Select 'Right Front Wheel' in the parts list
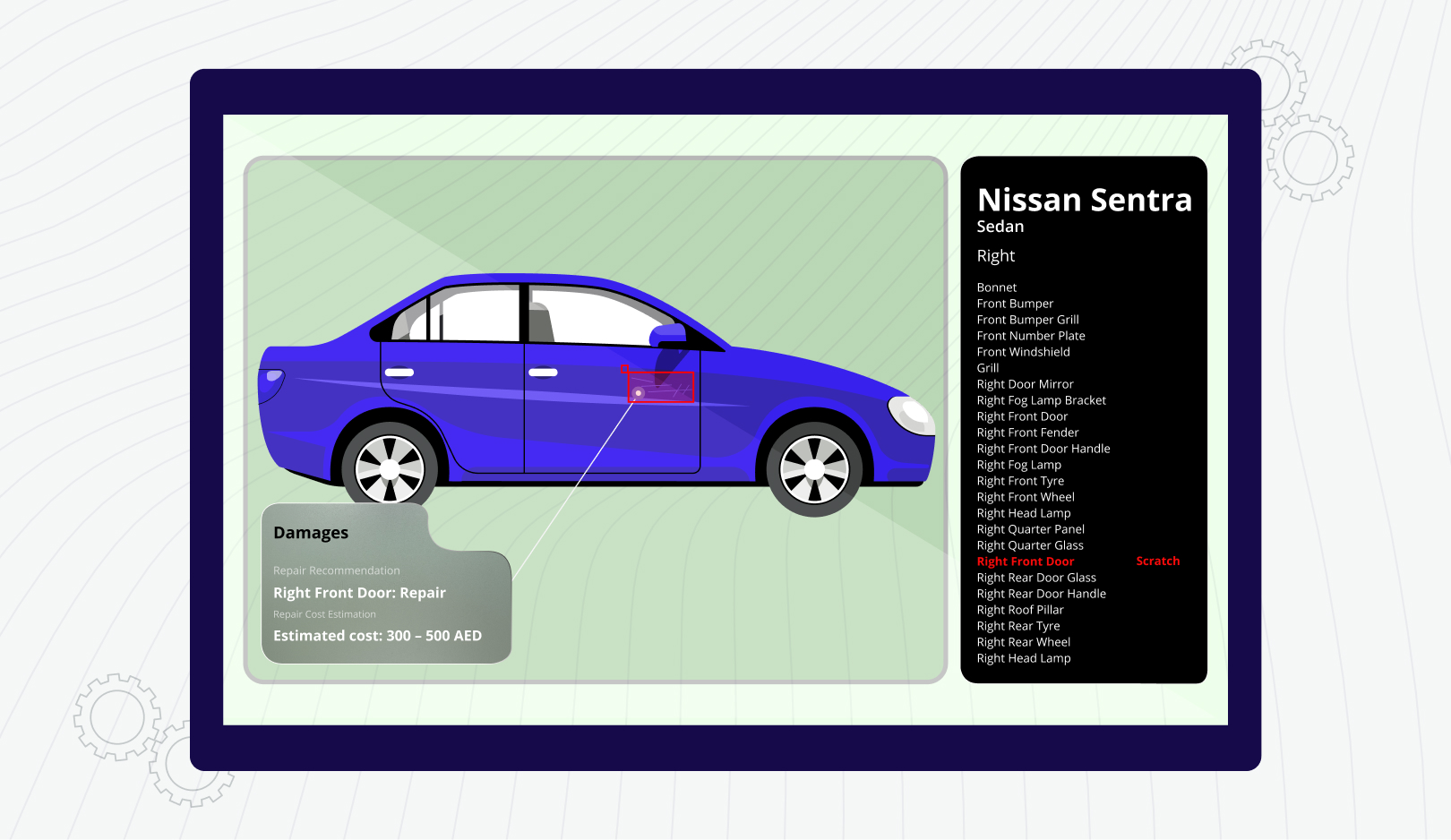The height and width of the screenshot is (840, 1451). [x=1026, y=497]
